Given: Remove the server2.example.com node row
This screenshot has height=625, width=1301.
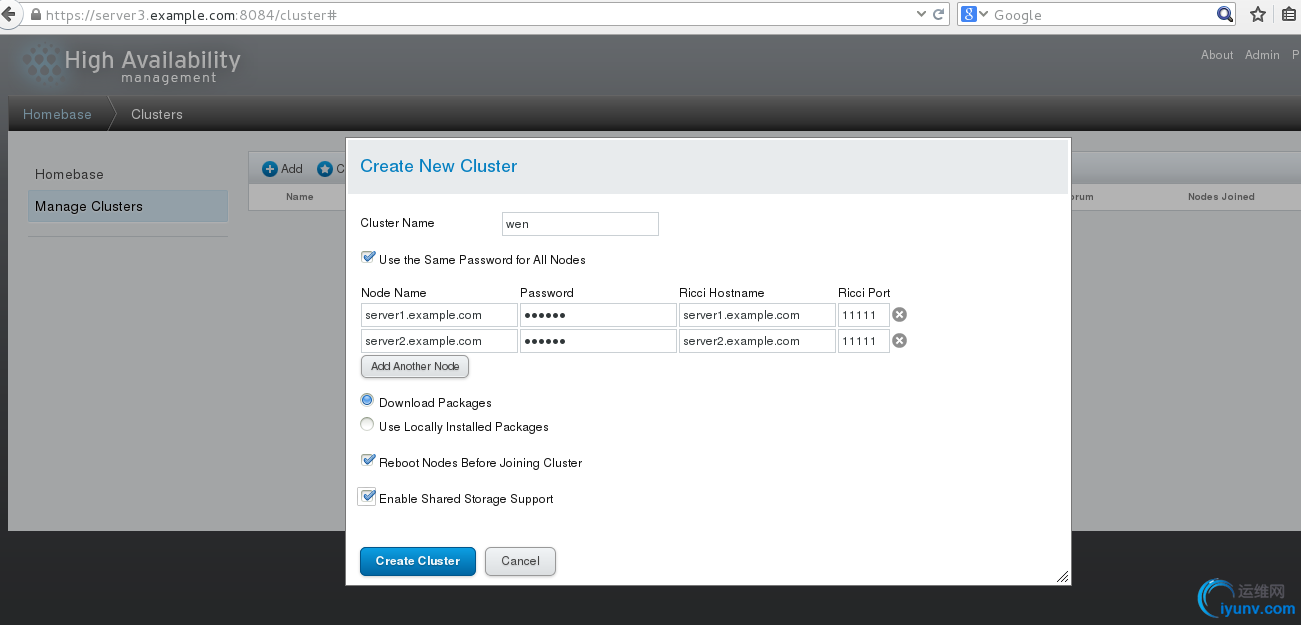Looking at the screenshot, I should point(899,341).
